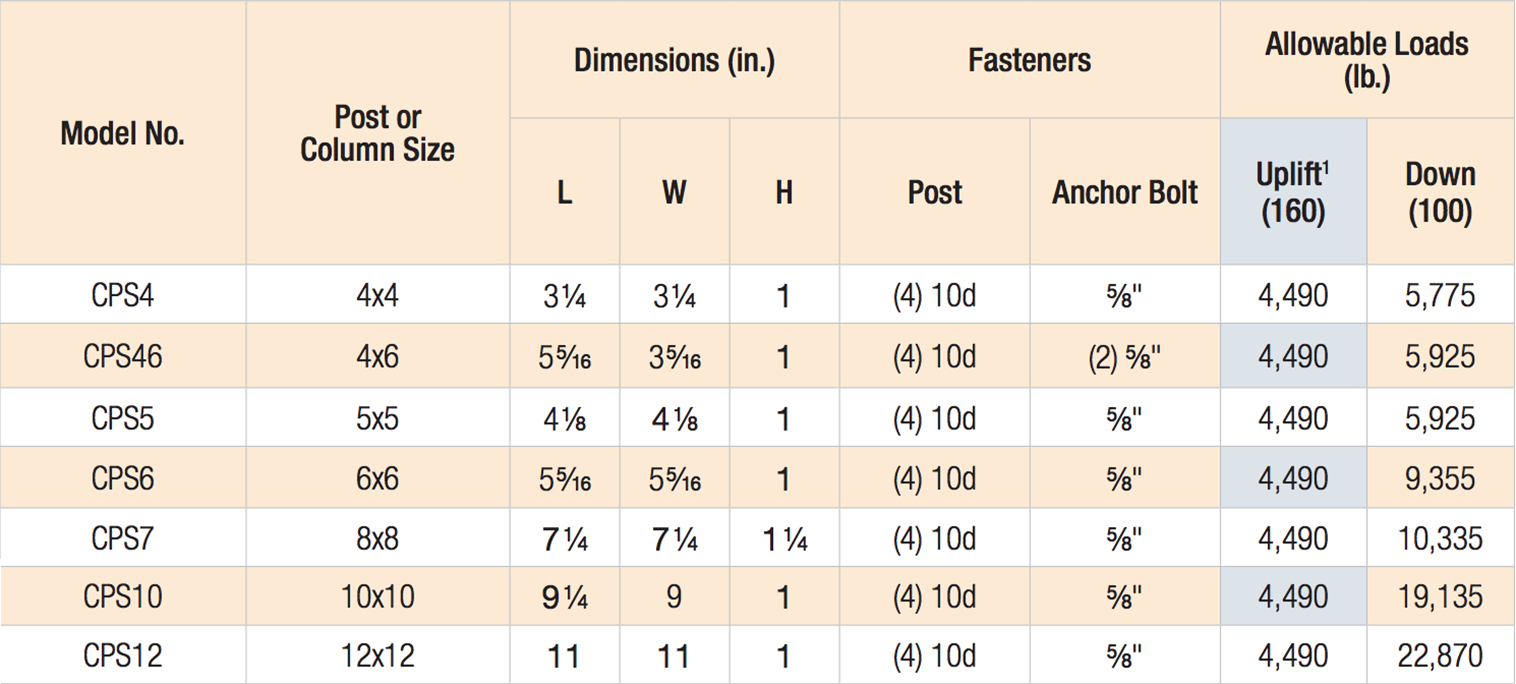Image resolution: width=1516 pixels, height=684 pixels.
Task: Select the 19,135 down load cell
Action: click(1440, 597)
